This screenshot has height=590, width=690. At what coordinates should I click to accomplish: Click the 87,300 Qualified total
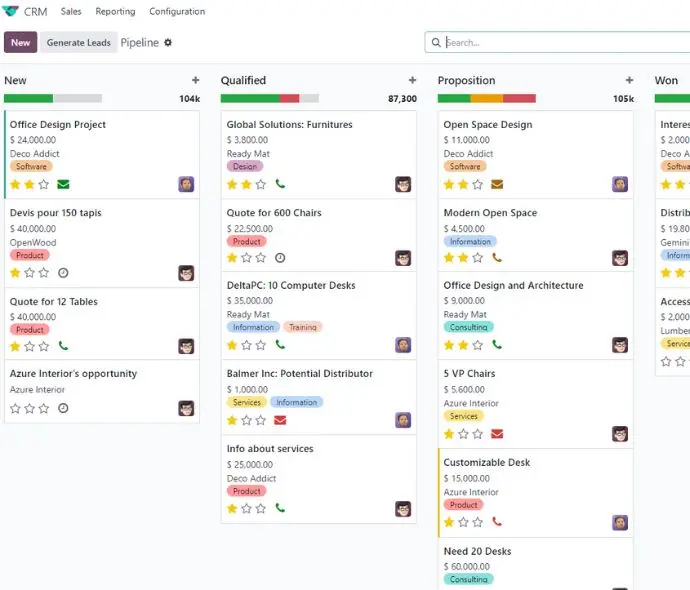[402, 99]
